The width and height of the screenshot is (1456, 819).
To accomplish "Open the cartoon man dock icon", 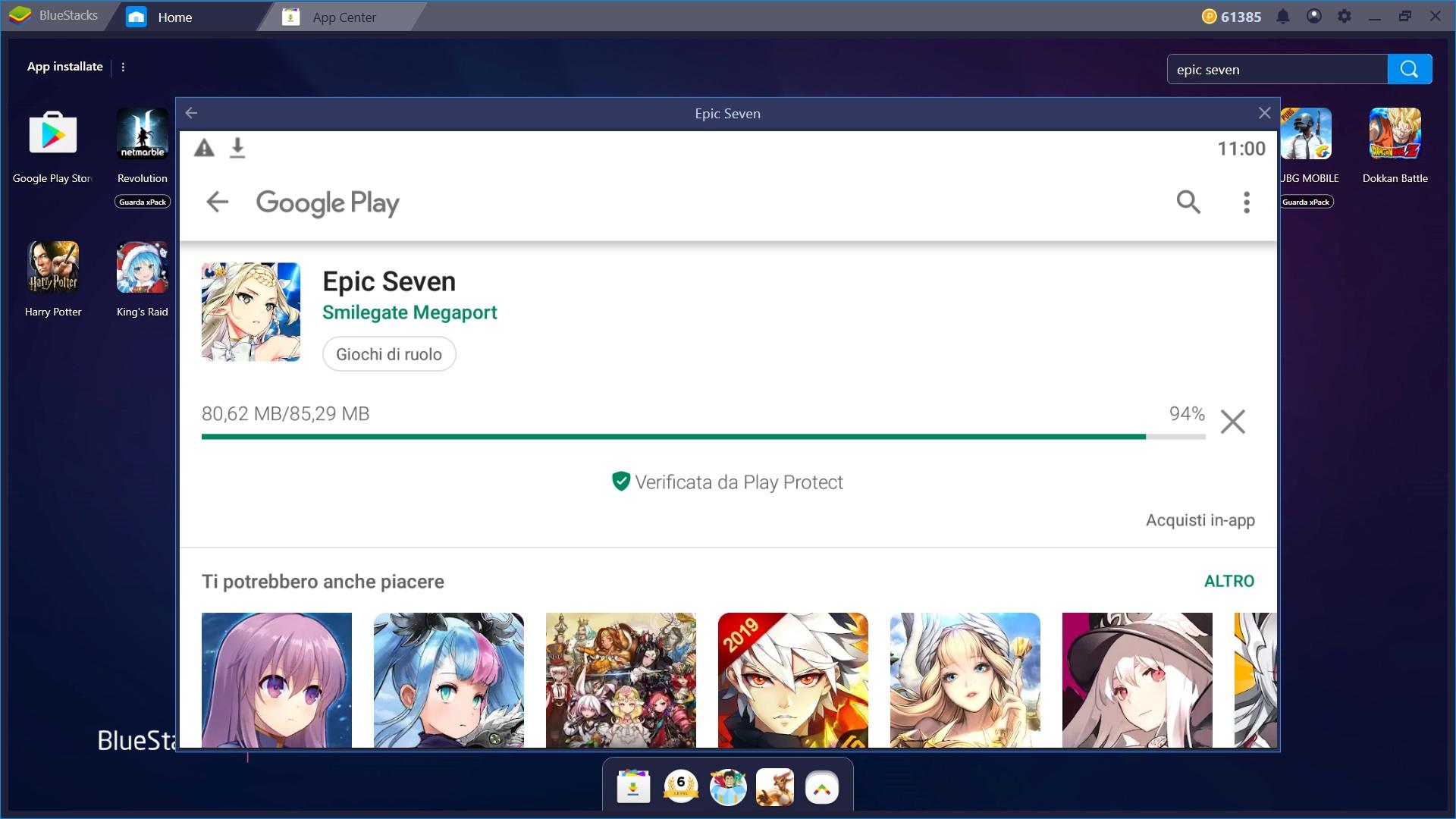I will coord(728,787).
